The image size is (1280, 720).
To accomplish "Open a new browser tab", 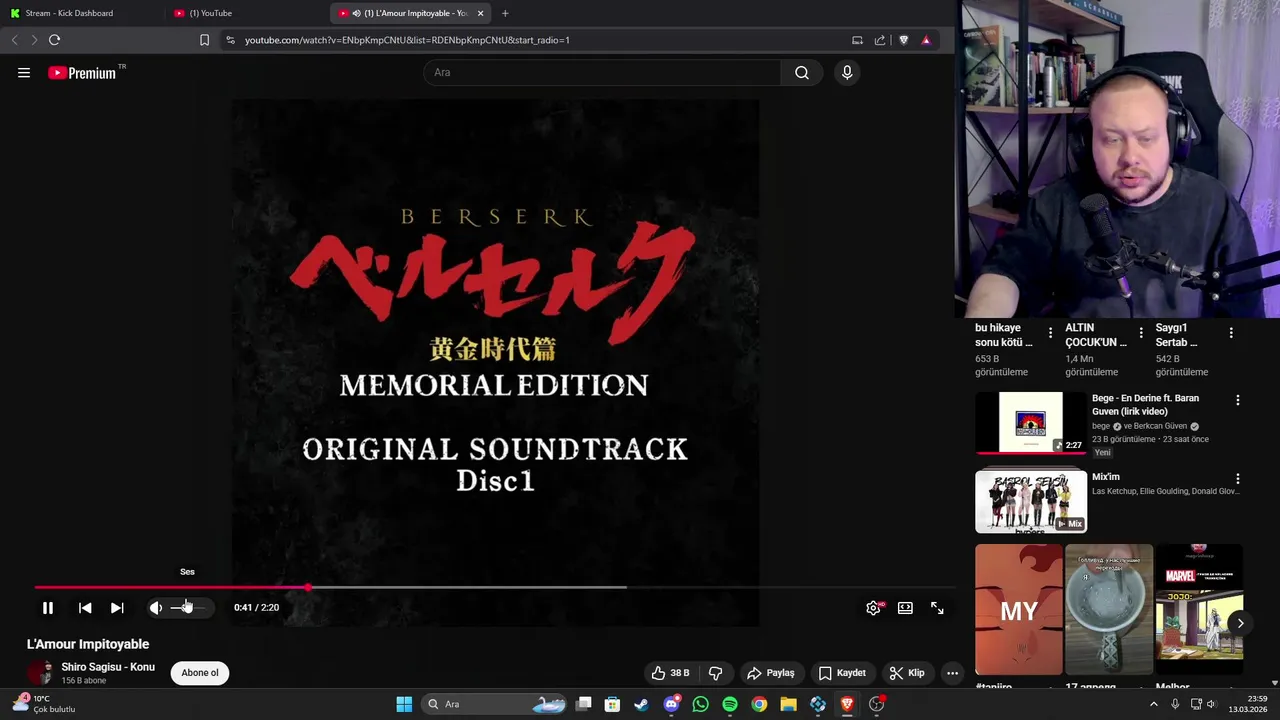I will 505,13.
